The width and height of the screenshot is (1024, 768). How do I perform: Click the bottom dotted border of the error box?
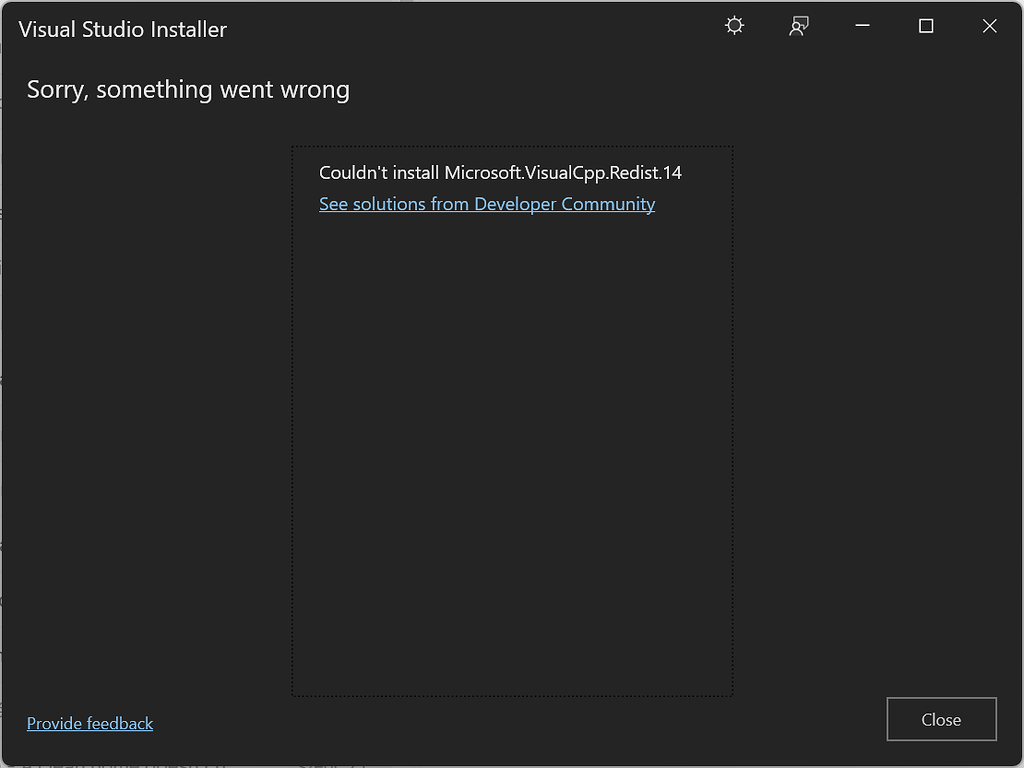[x=512, y=695]
